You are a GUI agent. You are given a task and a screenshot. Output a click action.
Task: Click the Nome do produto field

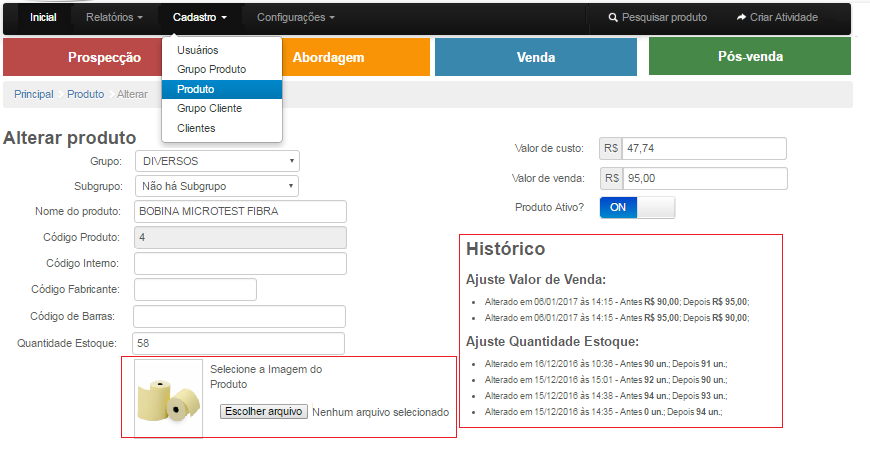point(240,211)
